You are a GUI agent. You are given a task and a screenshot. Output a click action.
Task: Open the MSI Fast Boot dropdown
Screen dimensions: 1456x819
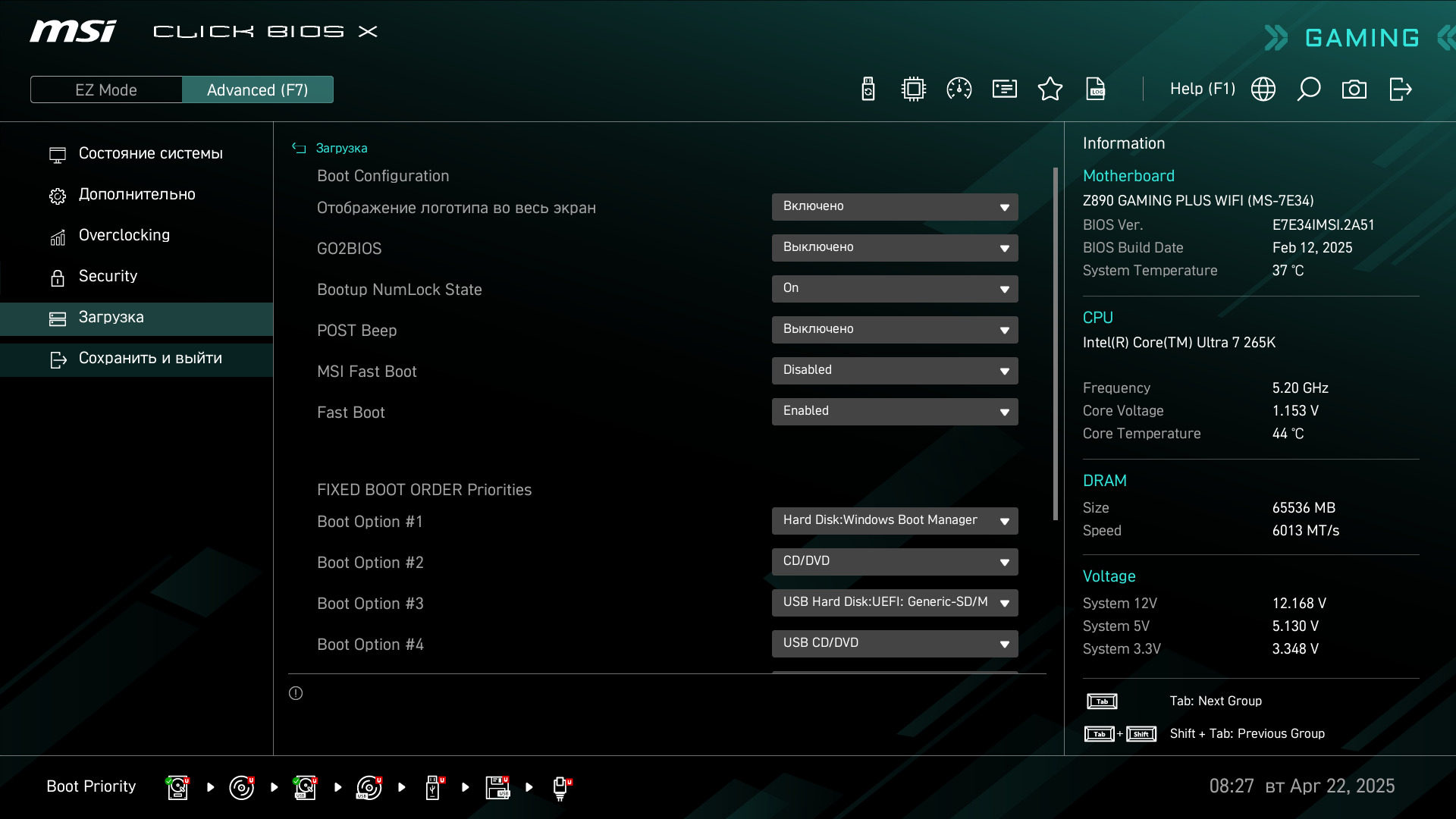click(895, 371)
